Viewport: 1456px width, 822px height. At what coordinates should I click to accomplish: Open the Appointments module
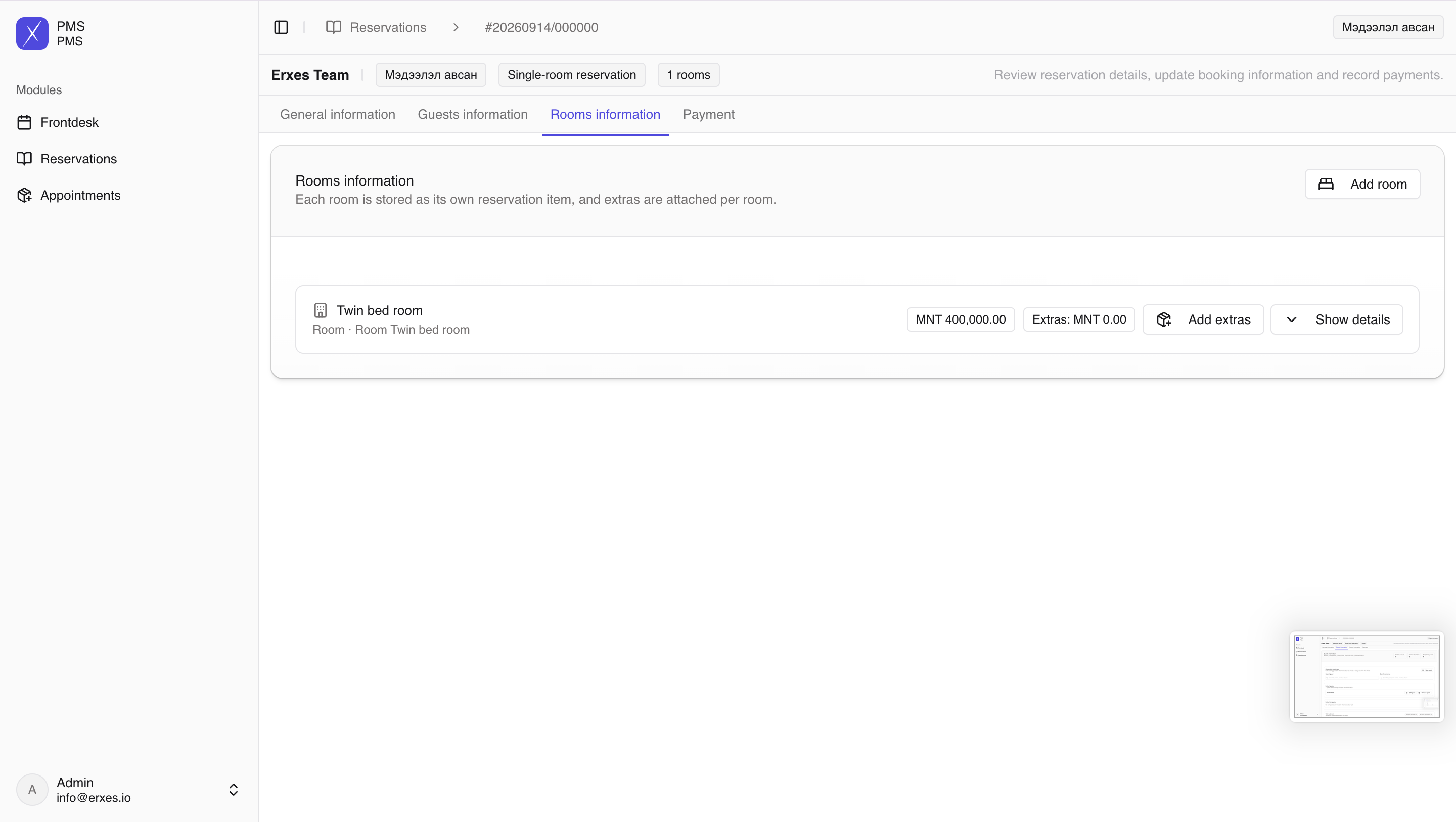[x=80, y=195]
